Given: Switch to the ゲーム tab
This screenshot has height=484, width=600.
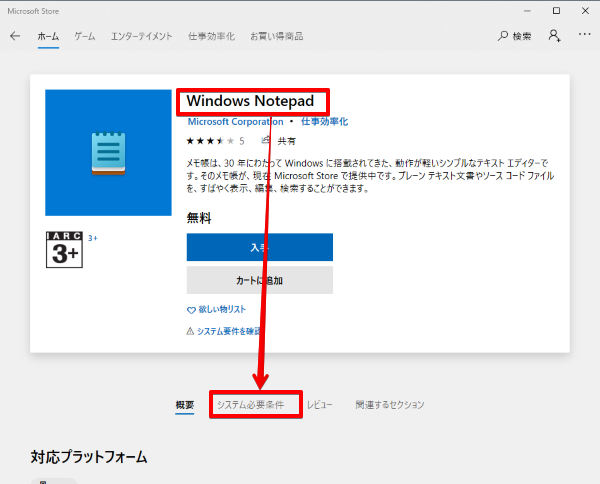Looking at the screenshot, I should pos(85,36).
